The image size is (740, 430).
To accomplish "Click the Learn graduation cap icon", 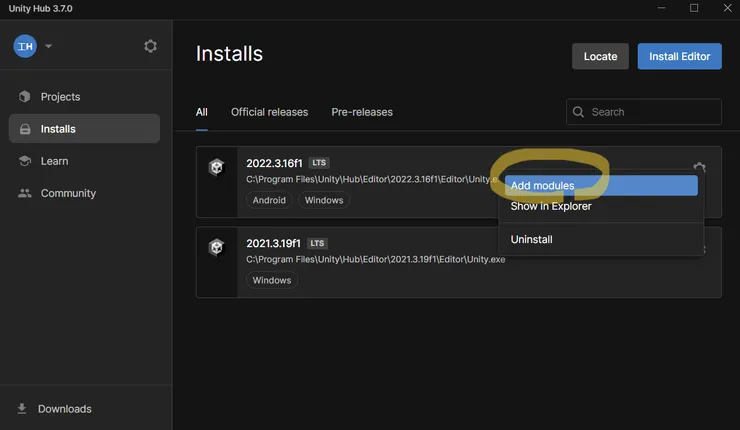I will coord(25,161).
